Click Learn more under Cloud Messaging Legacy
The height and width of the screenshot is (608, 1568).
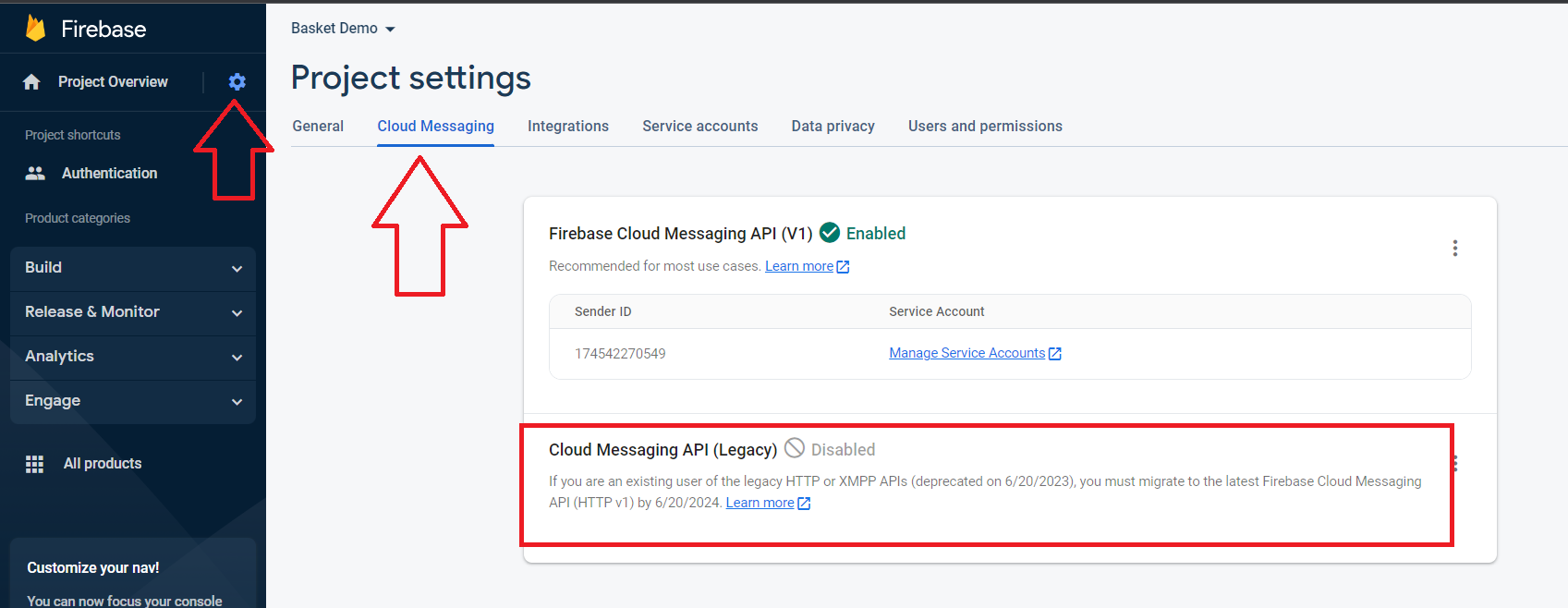[x=760, y=503]
